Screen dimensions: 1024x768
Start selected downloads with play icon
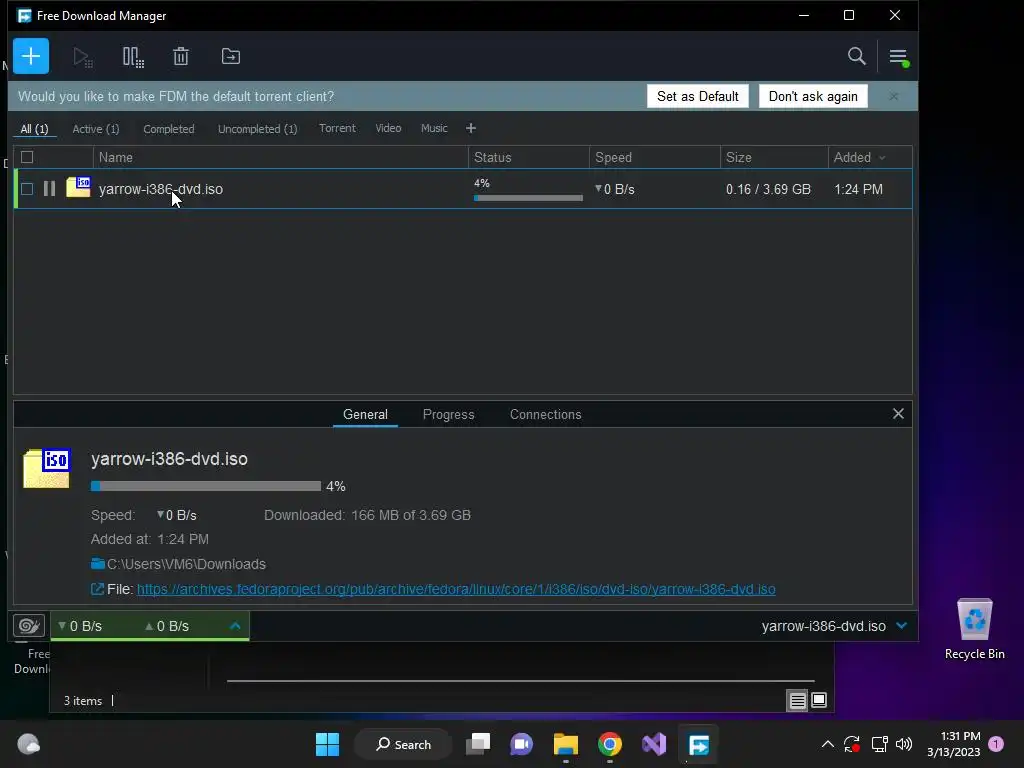[82, 57]
